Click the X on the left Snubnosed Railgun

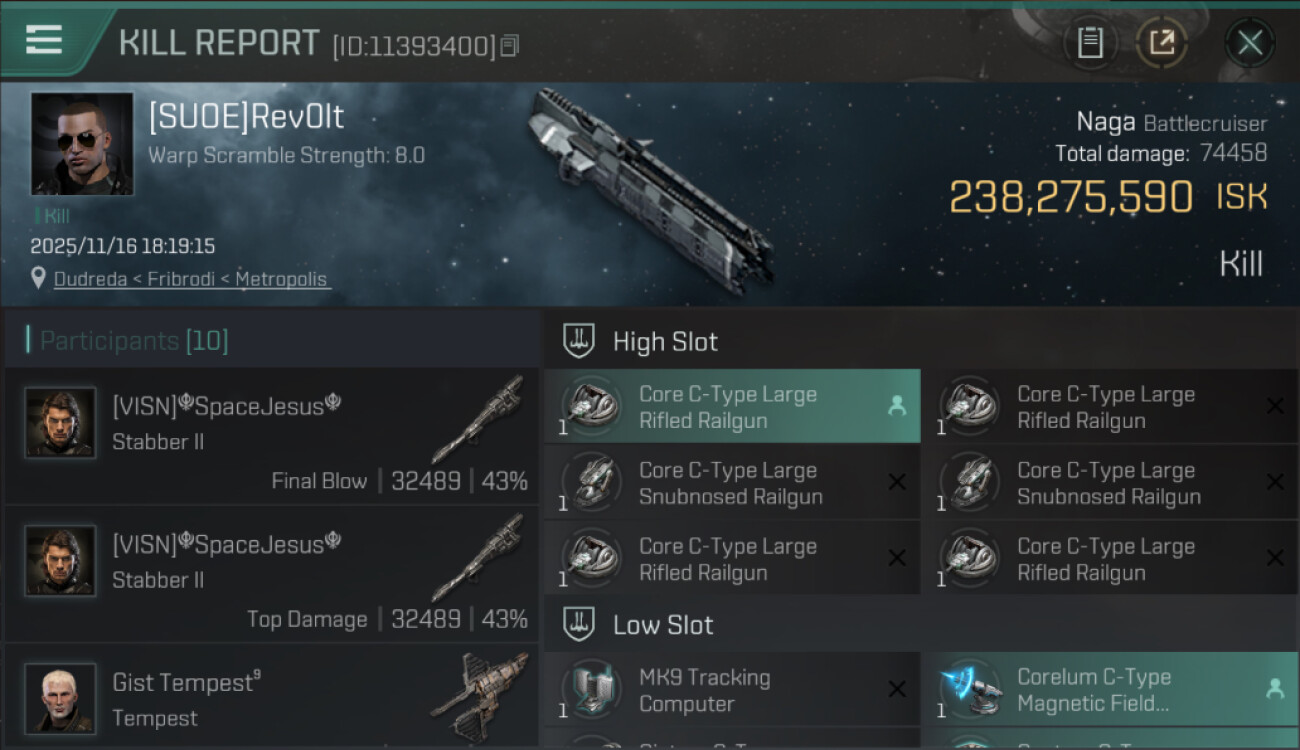tap(897, 483)
